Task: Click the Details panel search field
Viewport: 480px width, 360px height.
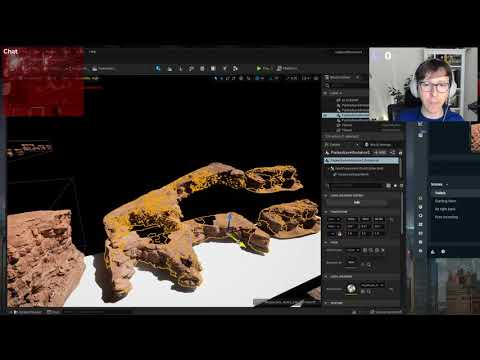Action: [x=356, y=186]
